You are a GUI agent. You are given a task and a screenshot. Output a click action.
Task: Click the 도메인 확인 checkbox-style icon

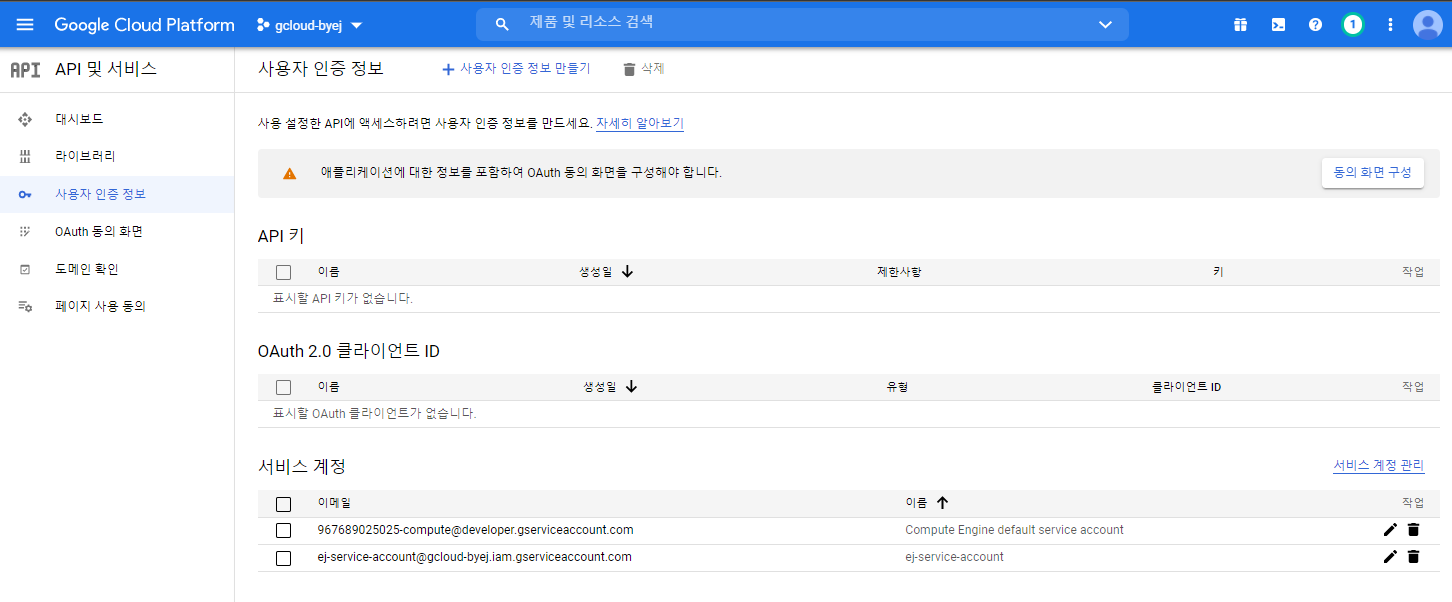point(25,269)
